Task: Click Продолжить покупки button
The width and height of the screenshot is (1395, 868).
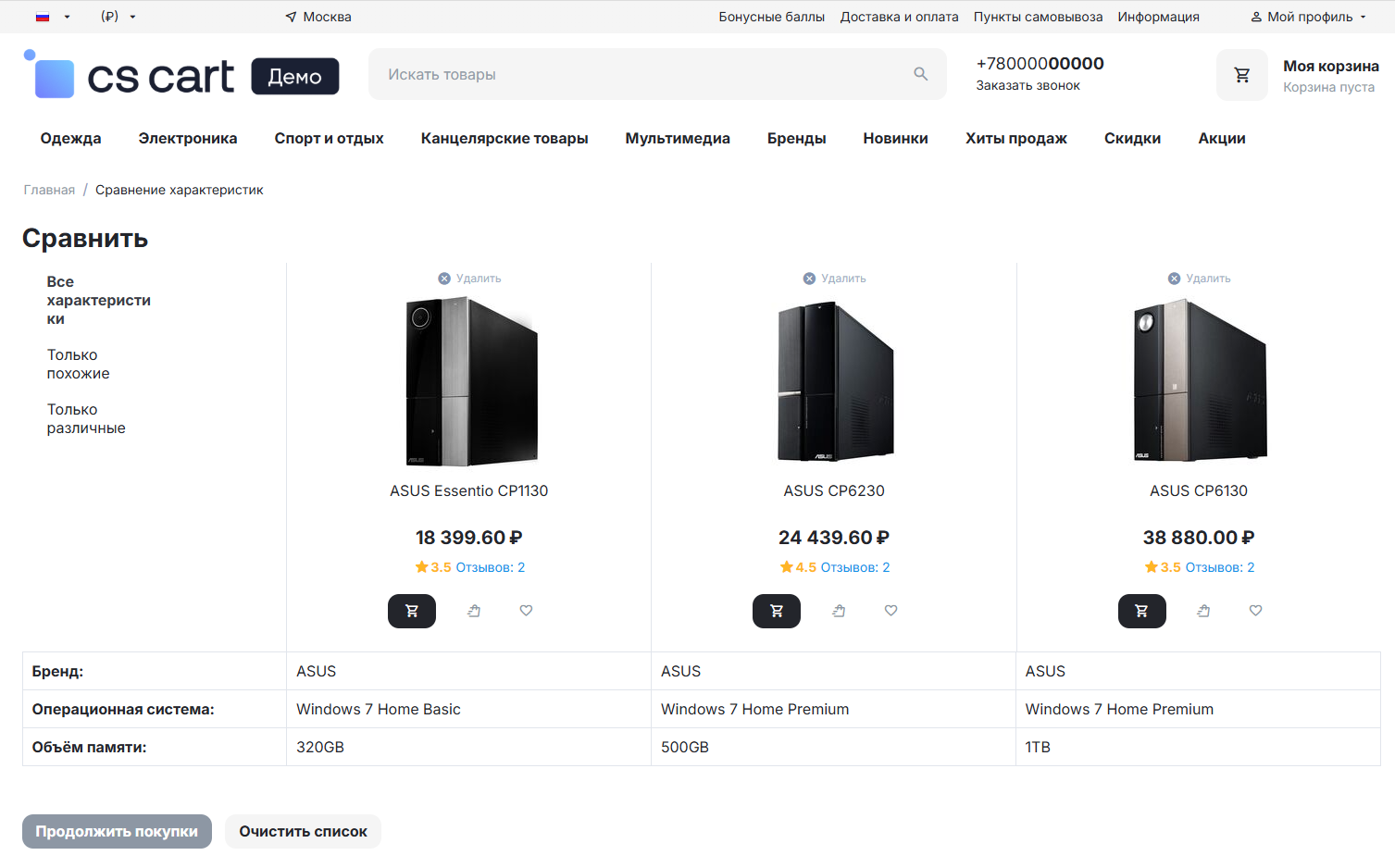Action: pos(117,831)
